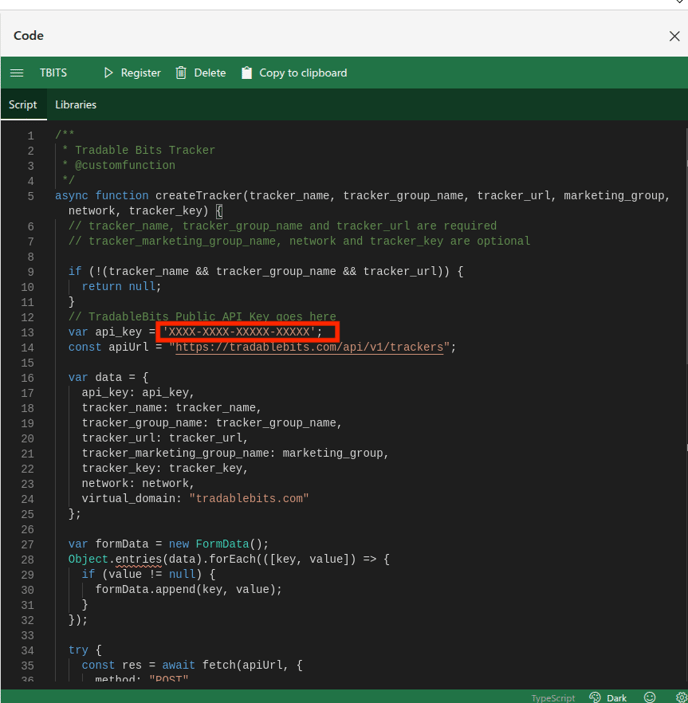Click "tracker_marketing_group_name: marketing_group," line
This screenshot has width=688, height=703.
pos(235,453)
